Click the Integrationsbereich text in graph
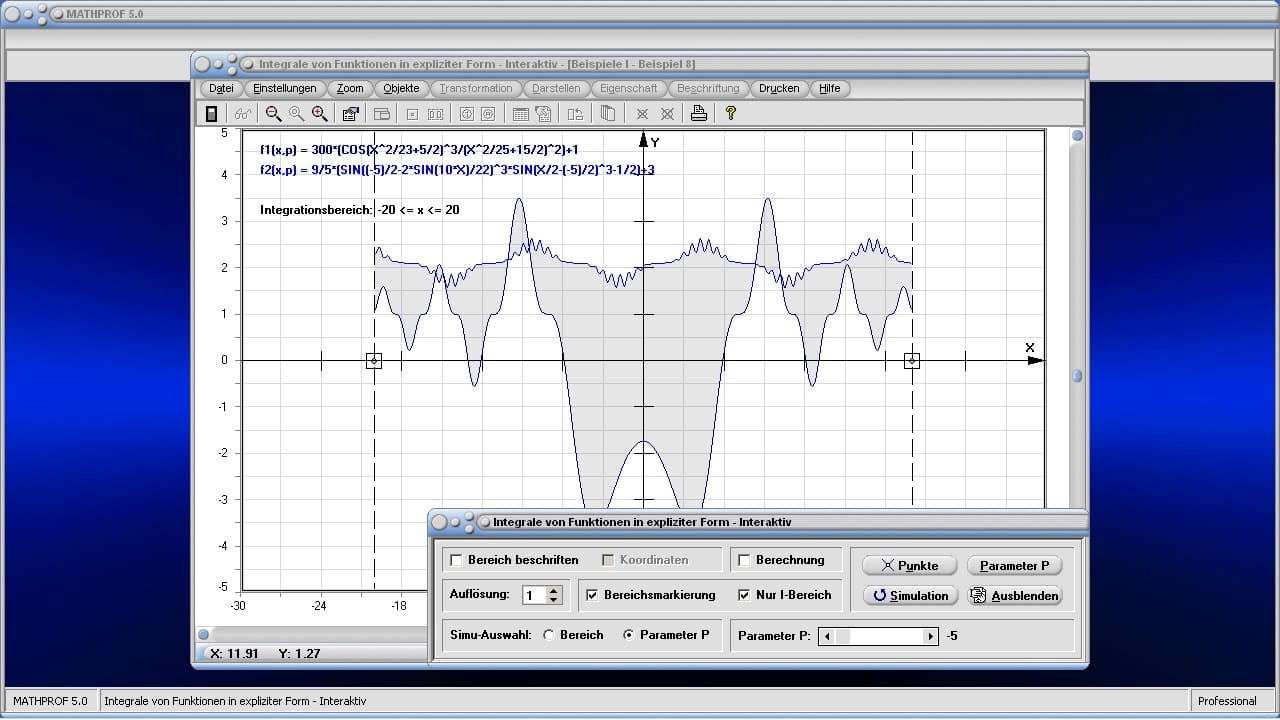 coord(360,210)
